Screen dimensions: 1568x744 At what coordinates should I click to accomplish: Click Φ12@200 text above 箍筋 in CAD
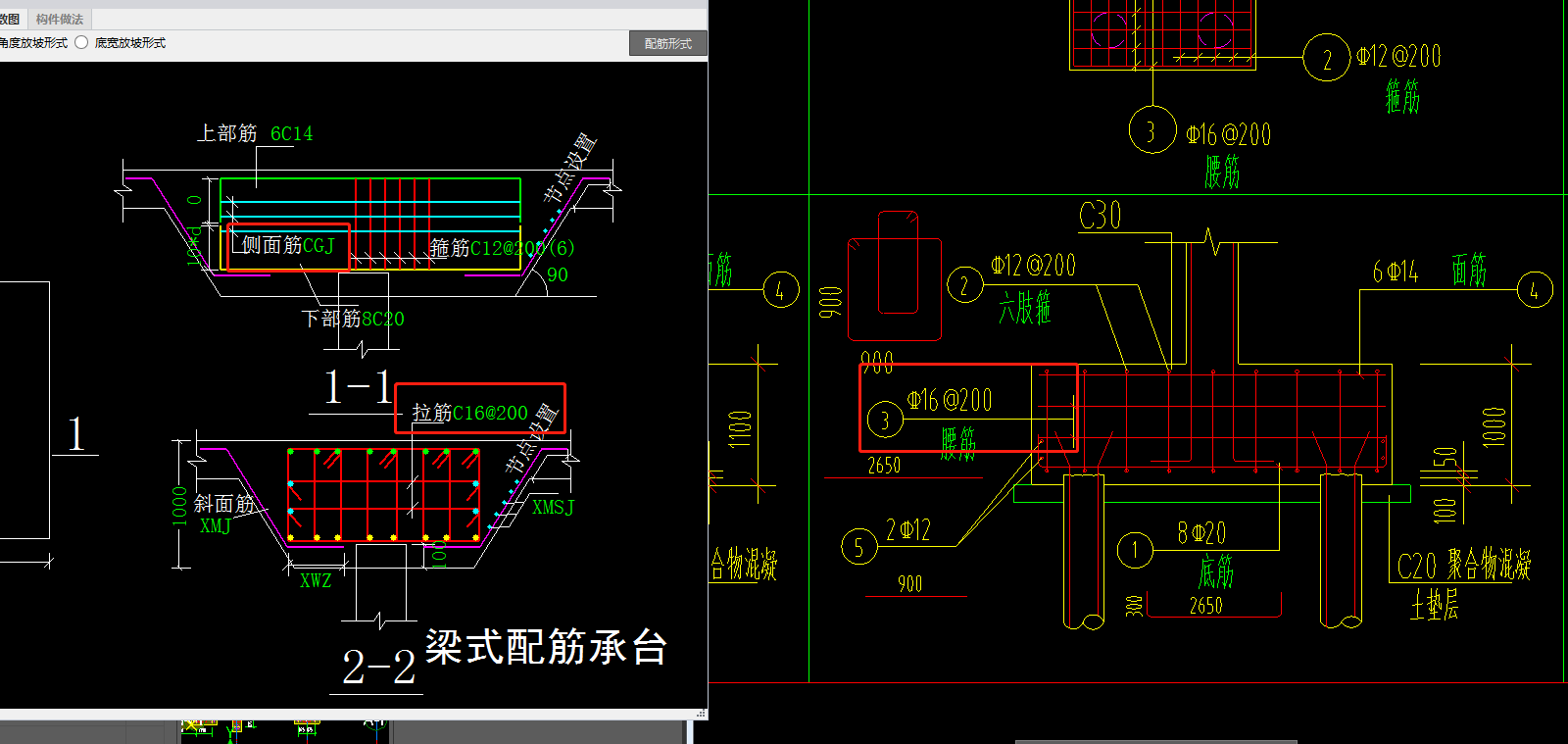click(x=1398, y=56)
